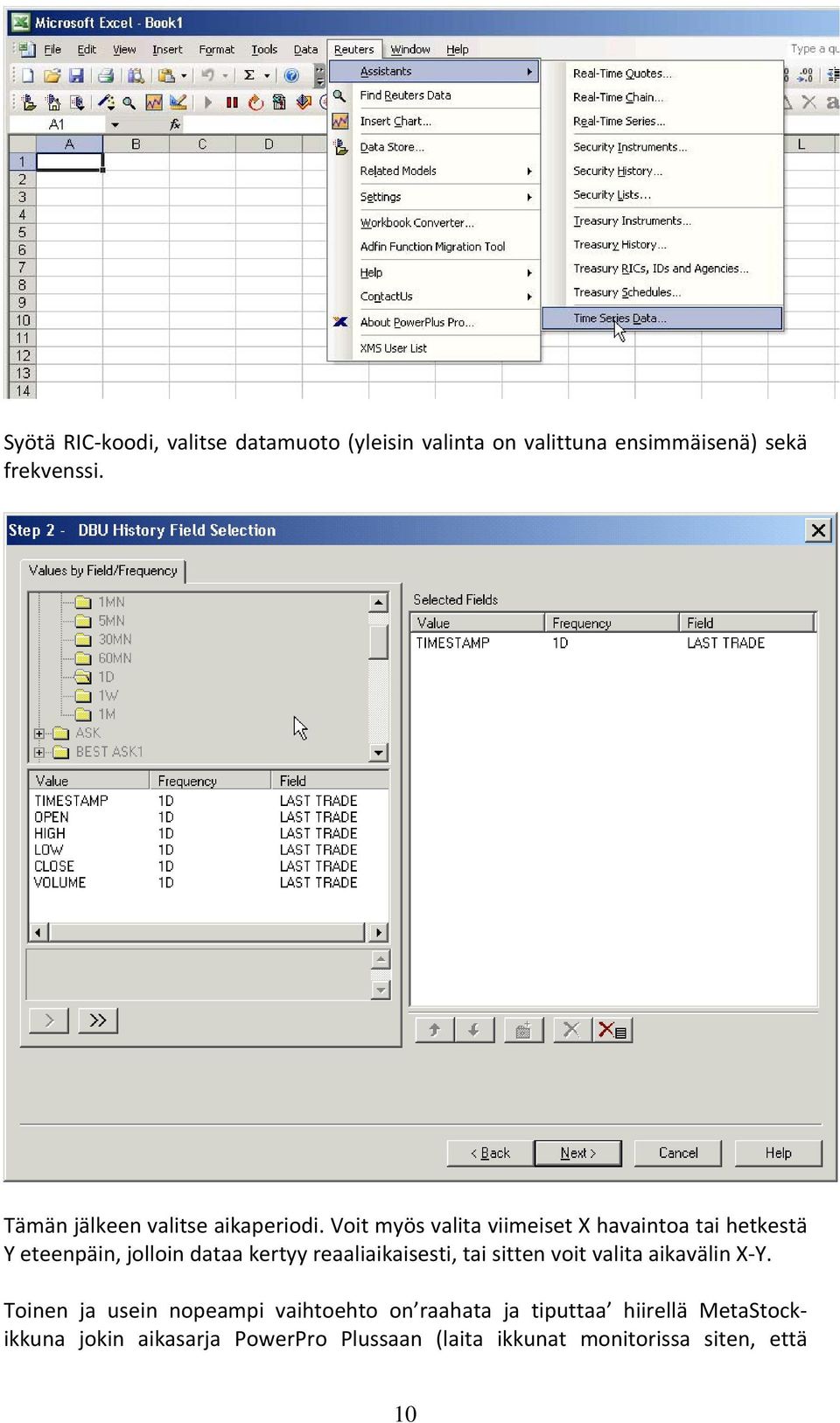Click the Save floppy disk icon
The height and width of the screenshot is (1423, 840).
(76, 75)
